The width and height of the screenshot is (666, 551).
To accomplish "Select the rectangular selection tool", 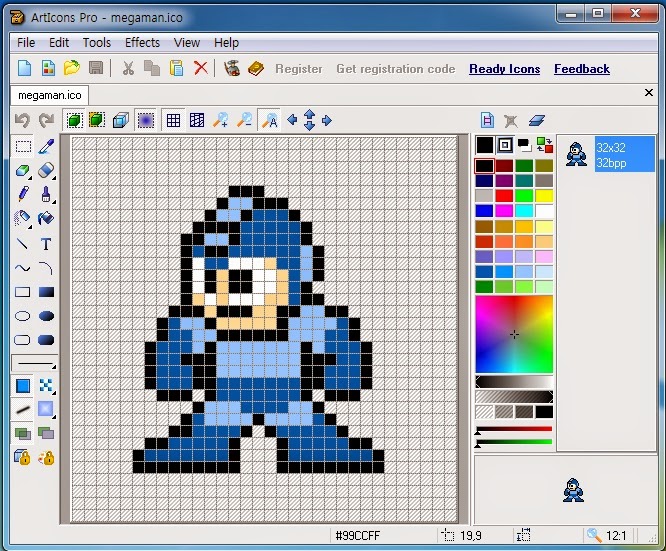I will (23, 147).
